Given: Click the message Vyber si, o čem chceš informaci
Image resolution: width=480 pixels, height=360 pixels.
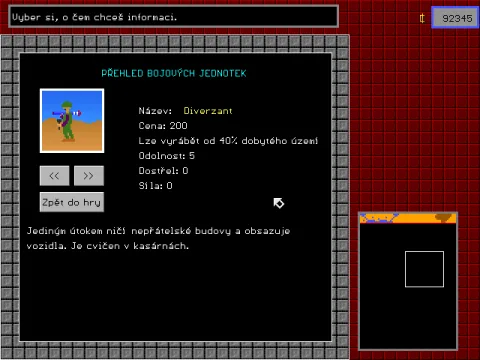Looking at the screenshot, I should click(x=94, y=17).
